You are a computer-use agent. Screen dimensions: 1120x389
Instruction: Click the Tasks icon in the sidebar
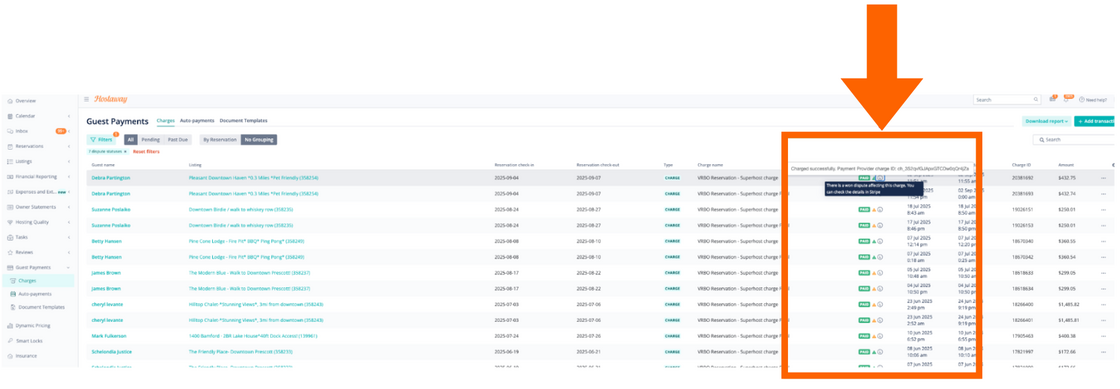[x=9, y=237]
